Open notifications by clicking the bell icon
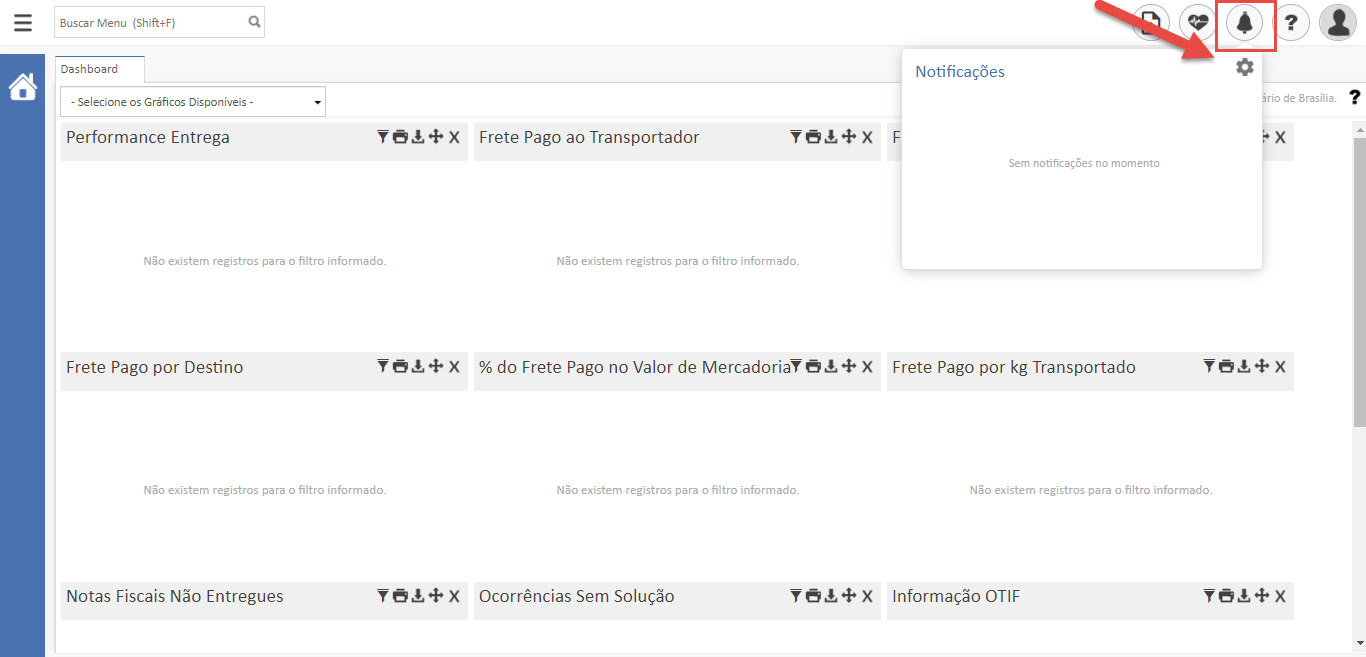Image resolution: width=1366 pixels, height=657 pixels. click(1245, 22)
